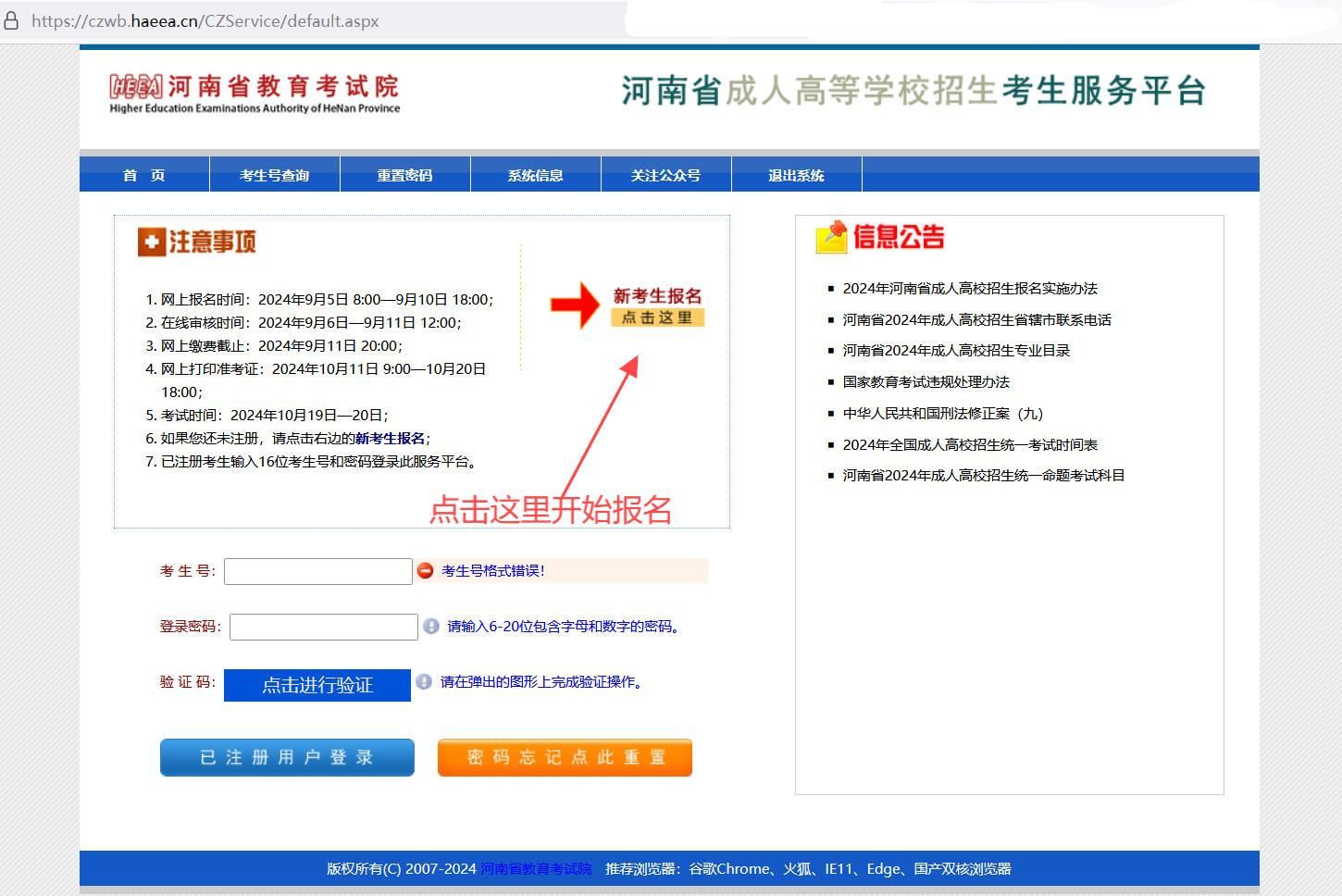The image size is (1342, 896).
Task: Click the 请输入6-20位包含字母和数字的密码 hint text
Action: (x=566, y=627)
